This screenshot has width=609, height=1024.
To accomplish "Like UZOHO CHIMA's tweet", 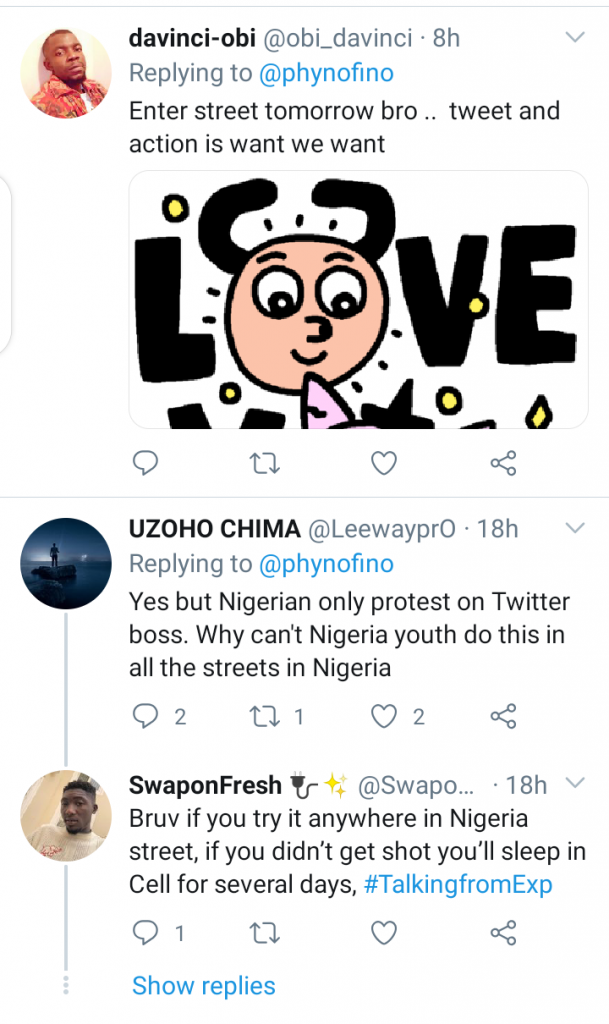I will coord(384,716).
